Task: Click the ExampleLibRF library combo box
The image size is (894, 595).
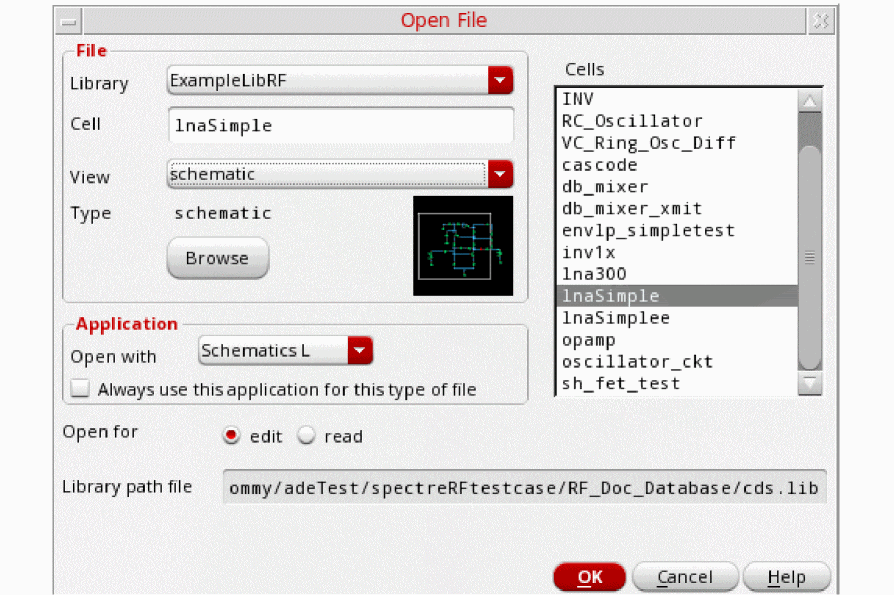Action: [x=340, y=80]
